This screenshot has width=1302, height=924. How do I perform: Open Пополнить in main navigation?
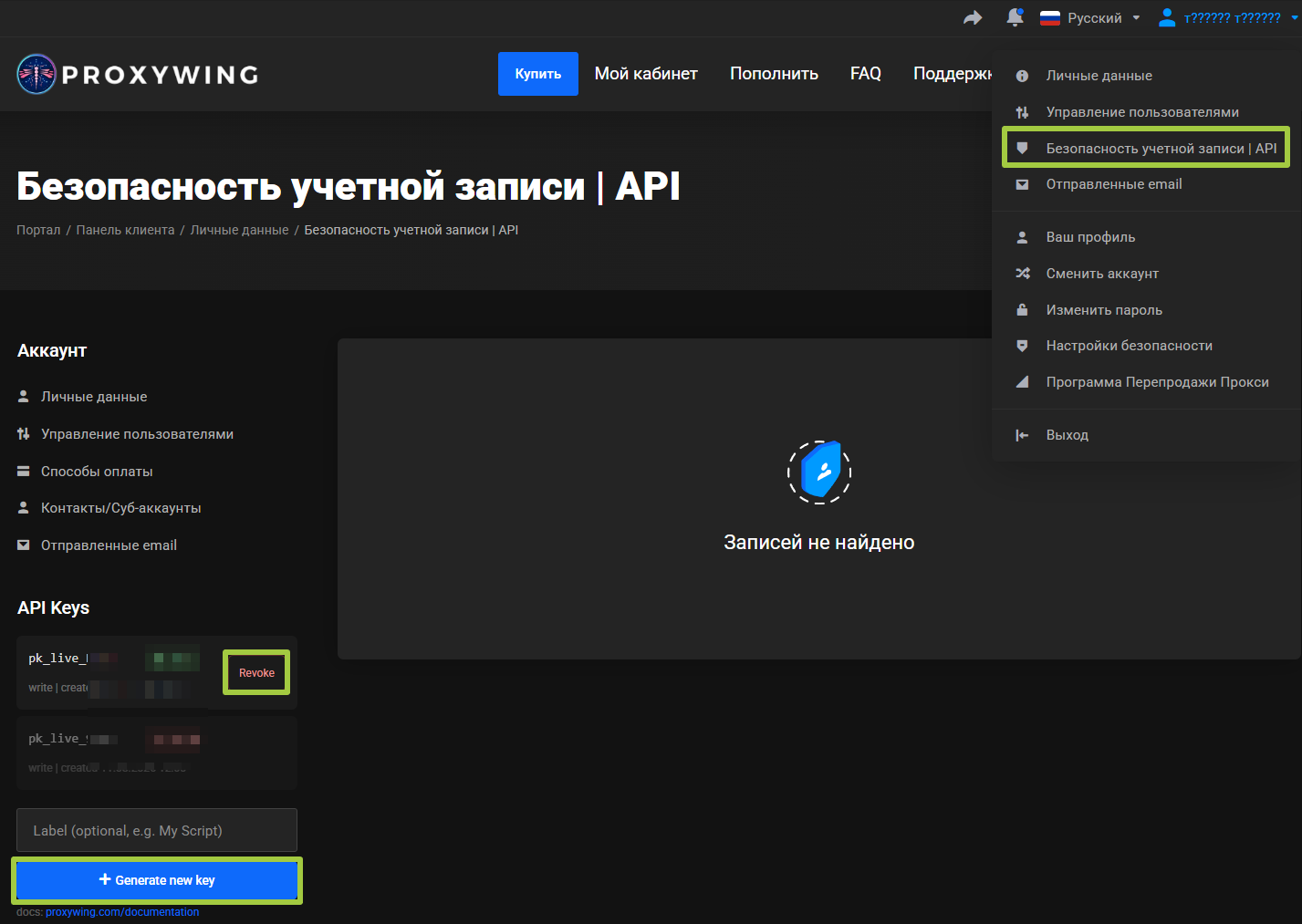(774, 74)
